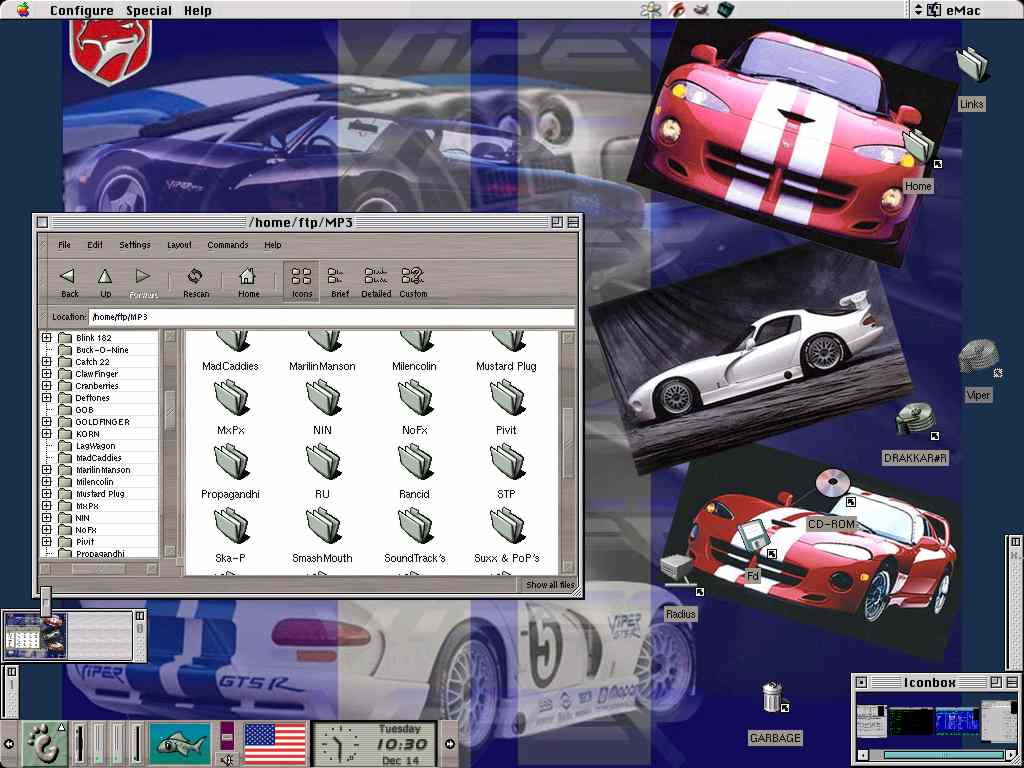Expand the Blink 182 tree node
This screenshot has height=768, width=1024.
point(47,338)
